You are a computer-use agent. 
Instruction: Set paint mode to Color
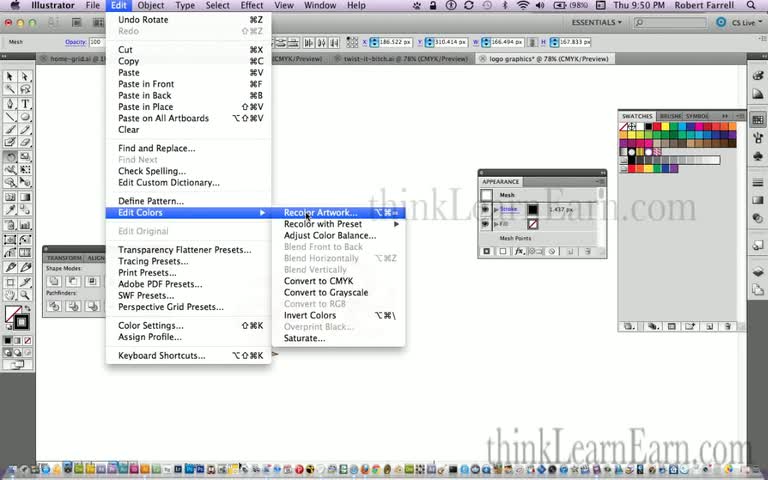[8, 340]
